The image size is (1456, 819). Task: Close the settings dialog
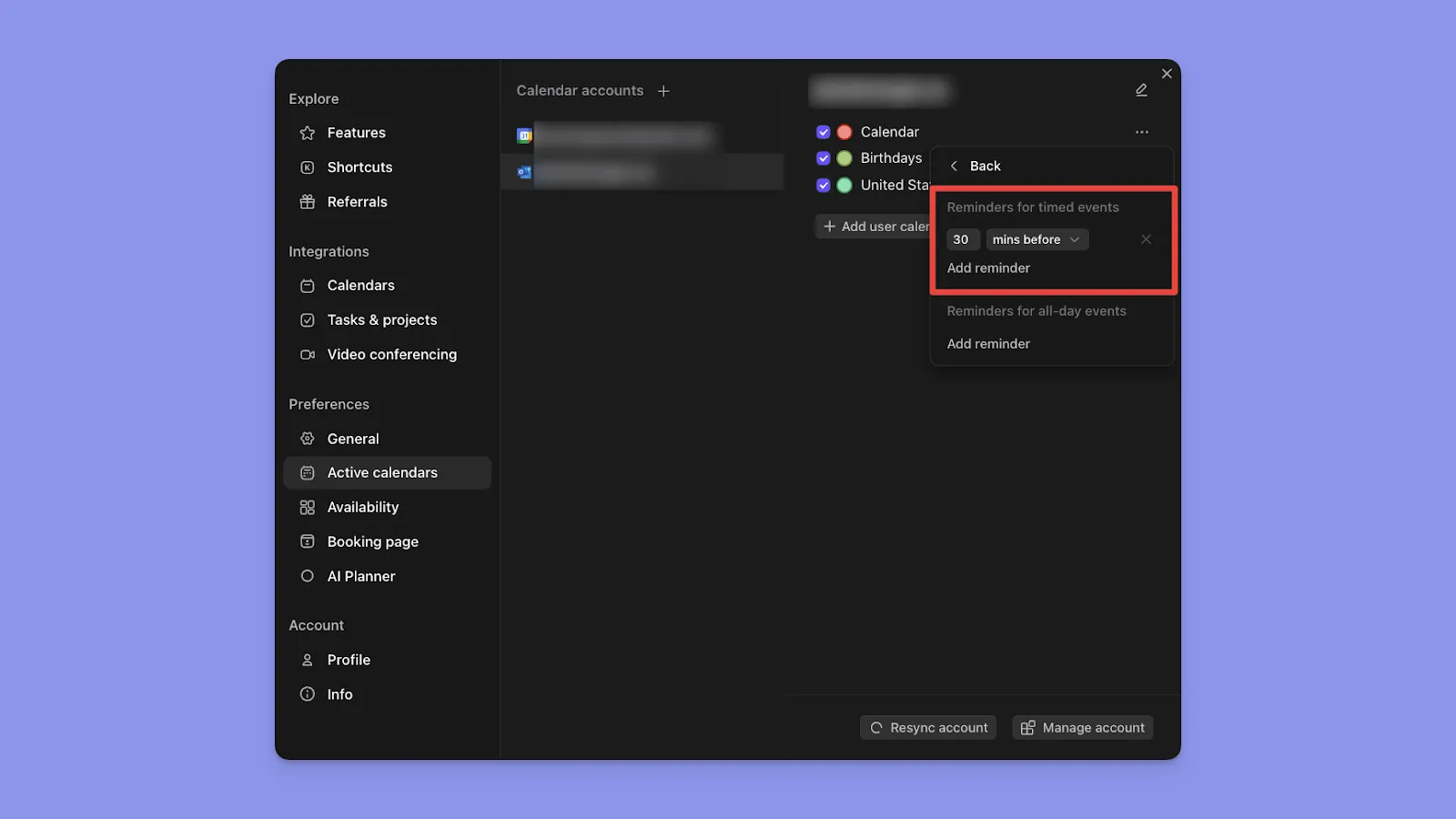tap(1167, 74)
